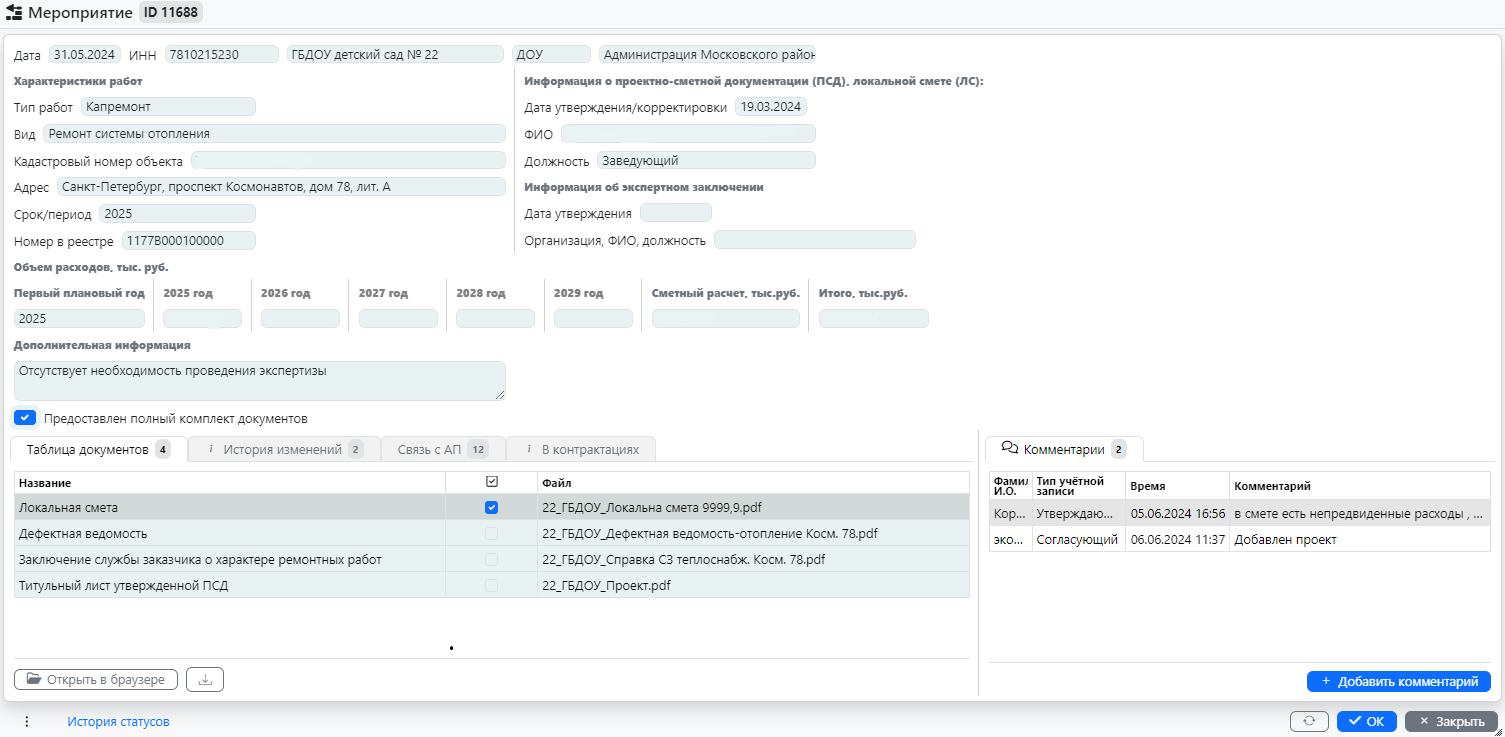Click the Мероприятие hierarchy icon in the title

tap(15, 13)
